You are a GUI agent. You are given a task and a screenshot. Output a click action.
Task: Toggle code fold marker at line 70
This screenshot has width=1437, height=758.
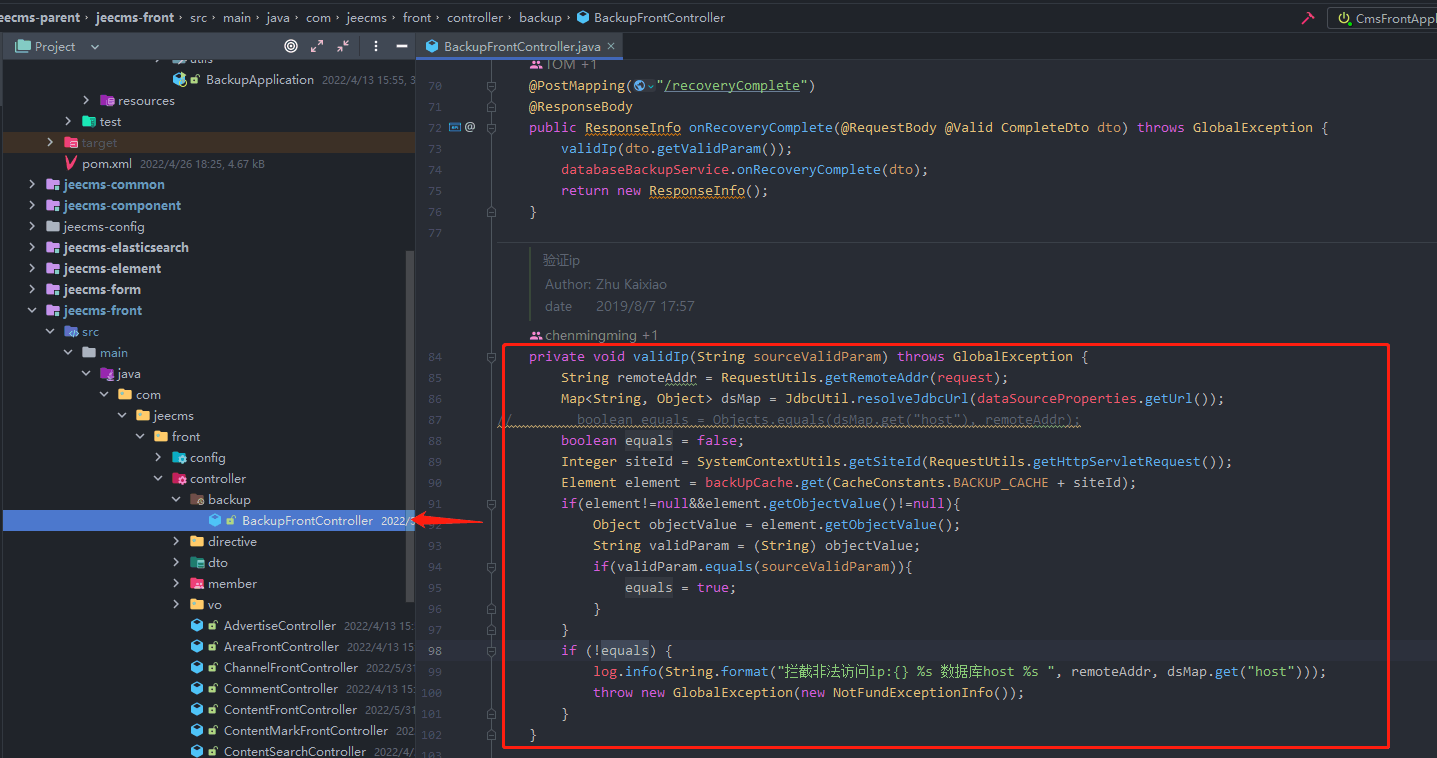coord(491,86)
